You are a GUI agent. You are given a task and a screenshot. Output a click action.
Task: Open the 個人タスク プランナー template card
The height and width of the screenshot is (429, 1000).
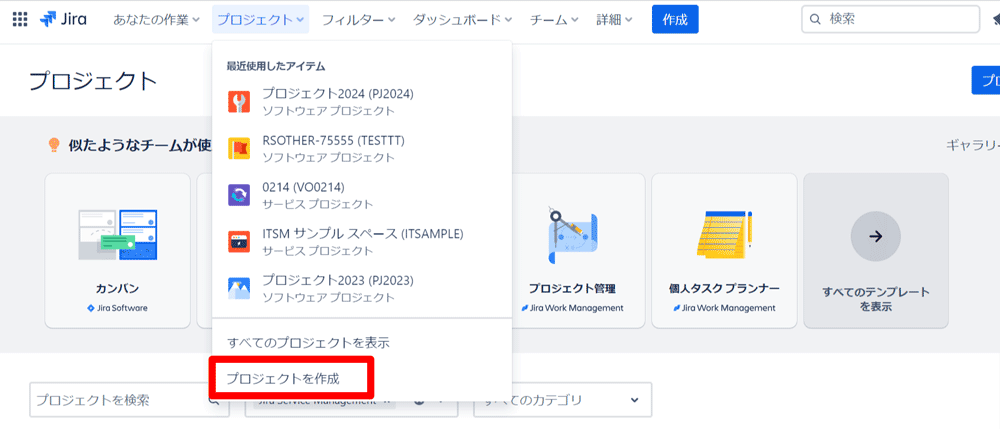724,251
